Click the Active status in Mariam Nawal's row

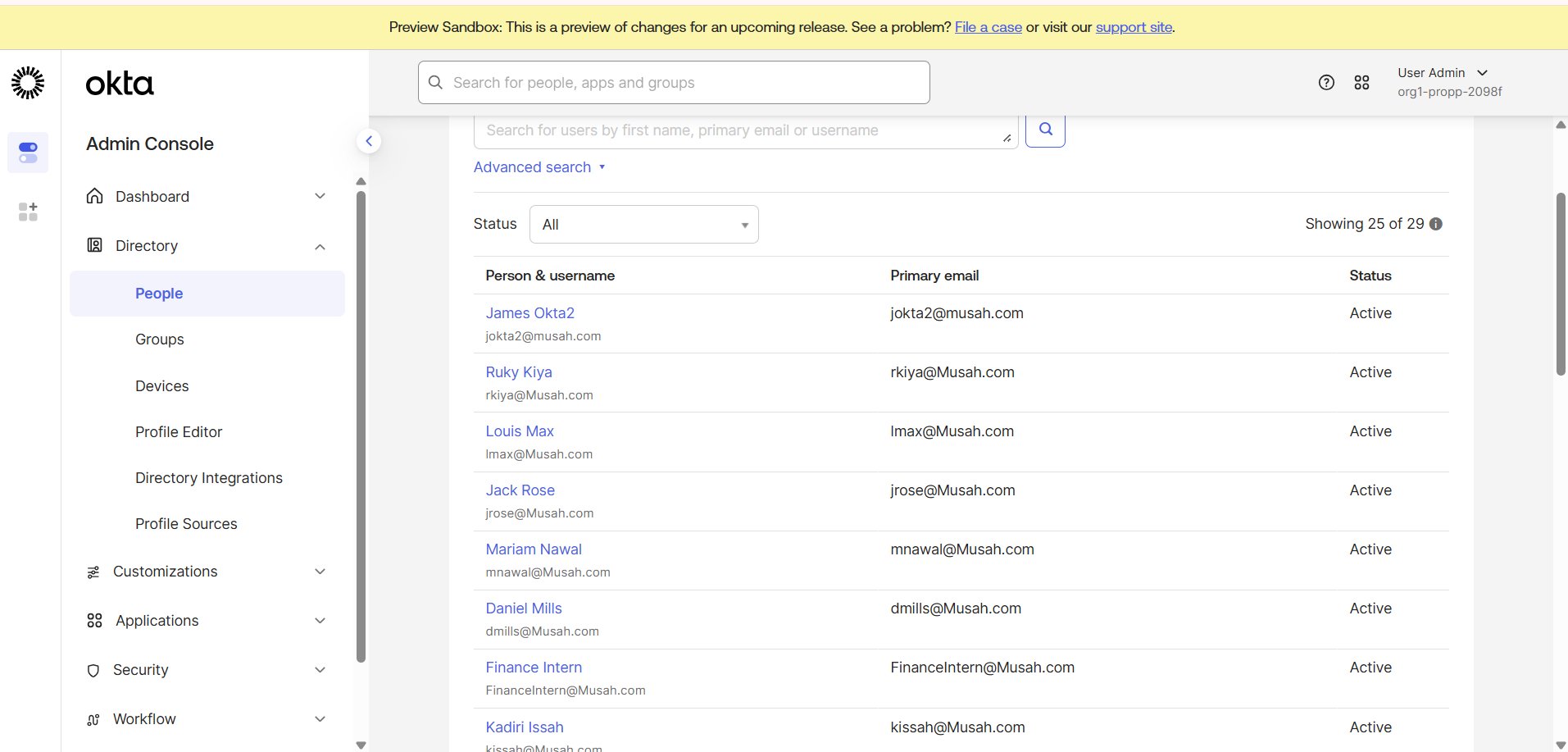coord(1370,549)
